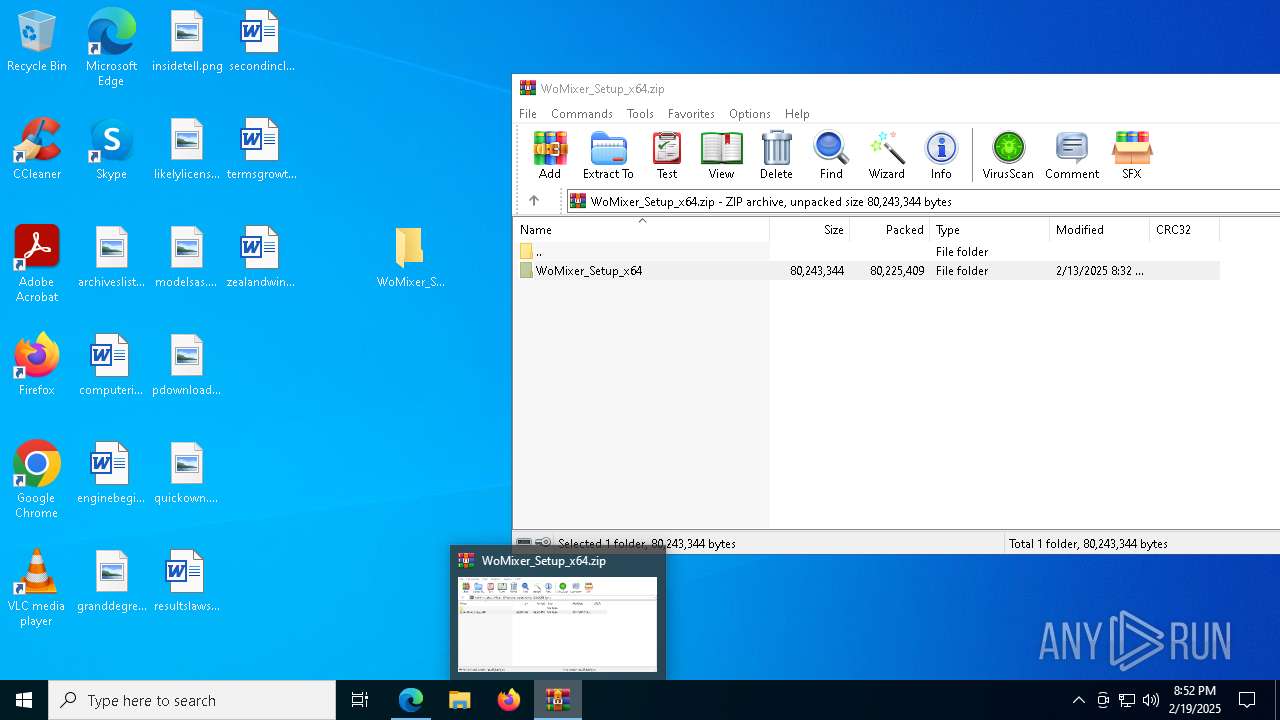Select the Skype desktop shortcut

(x=111, y=150)
